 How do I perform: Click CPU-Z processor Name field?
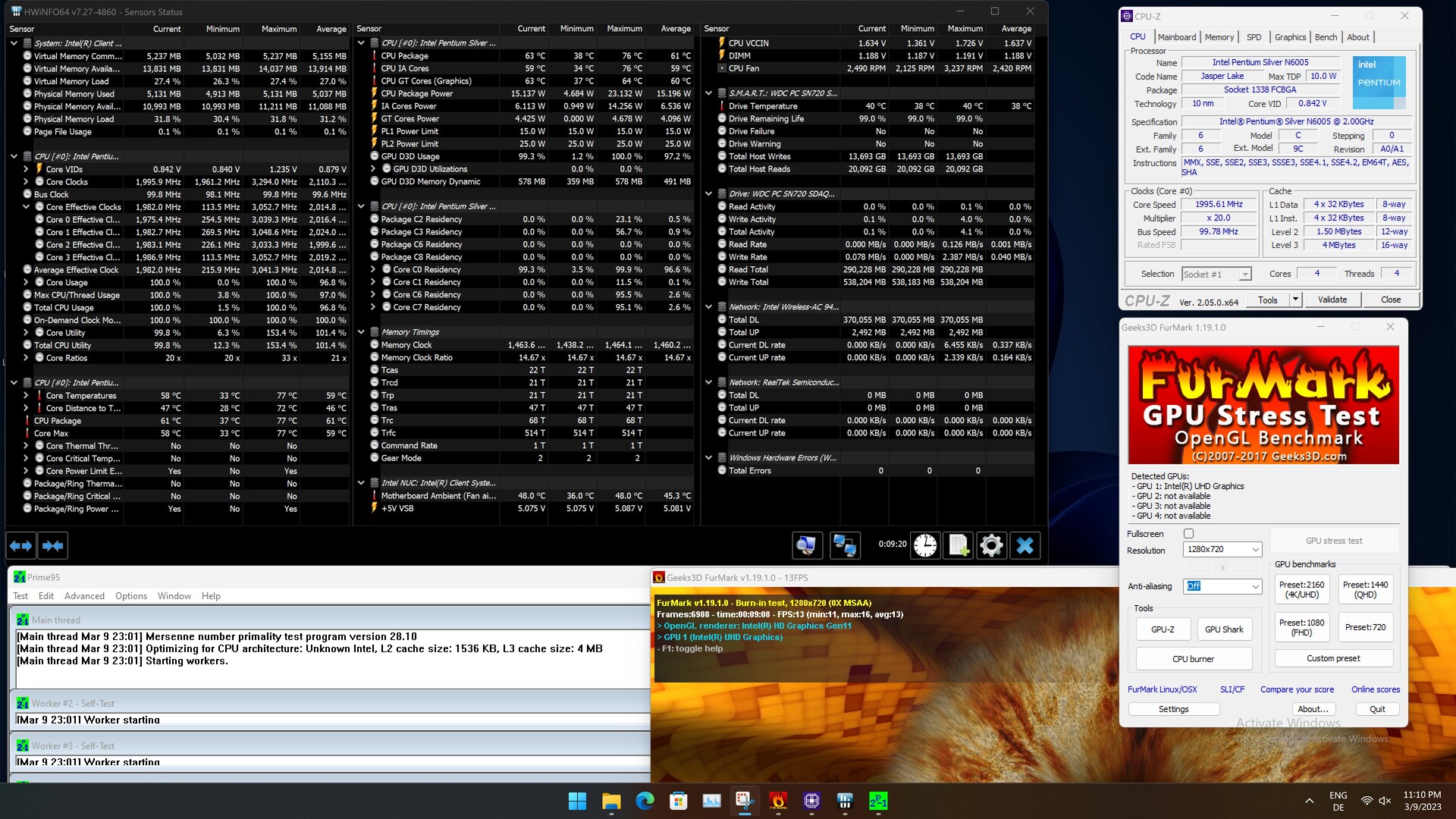point(1260,63)
